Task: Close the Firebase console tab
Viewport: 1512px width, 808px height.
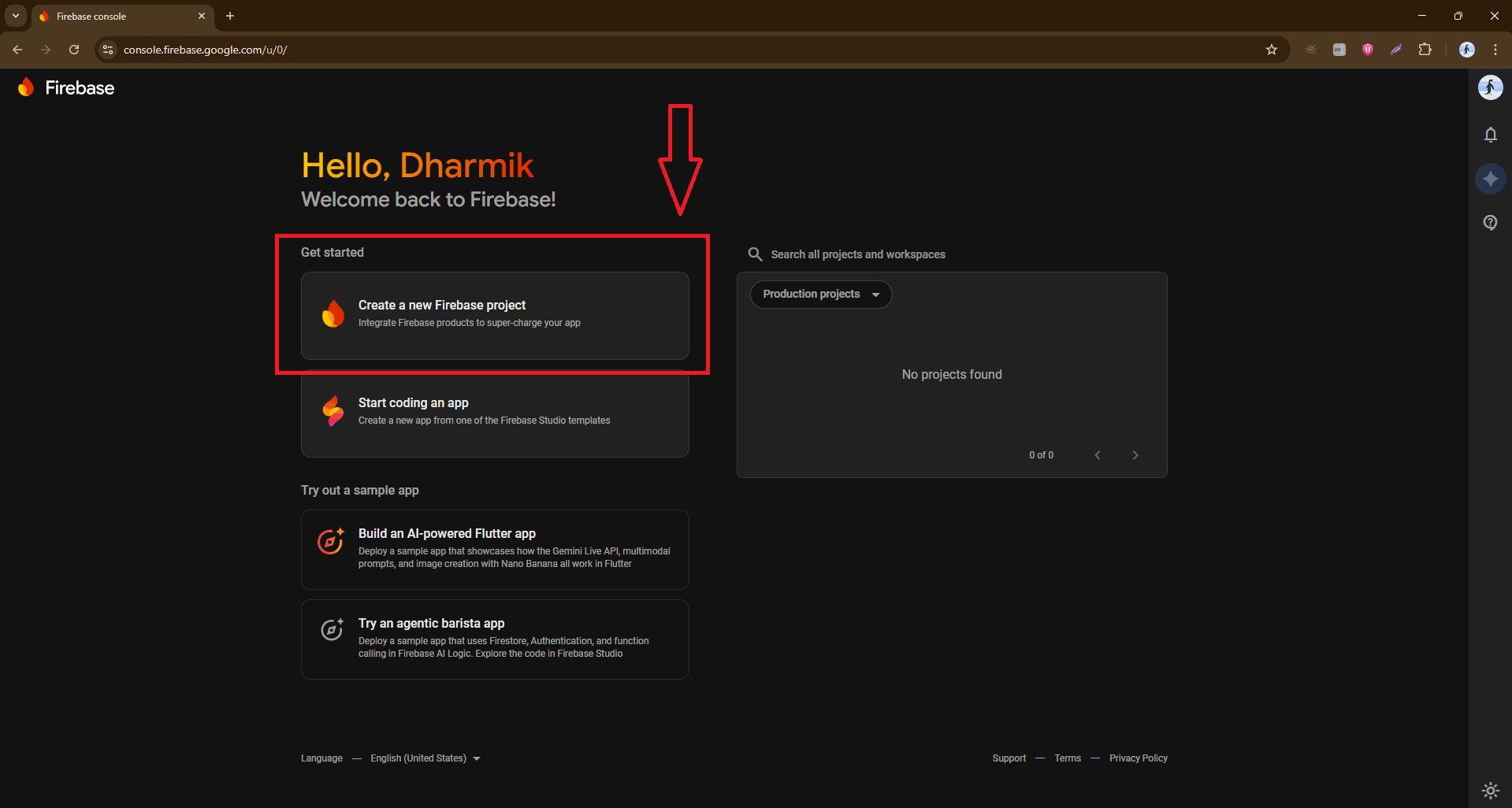Action: (x=202, y=16)
